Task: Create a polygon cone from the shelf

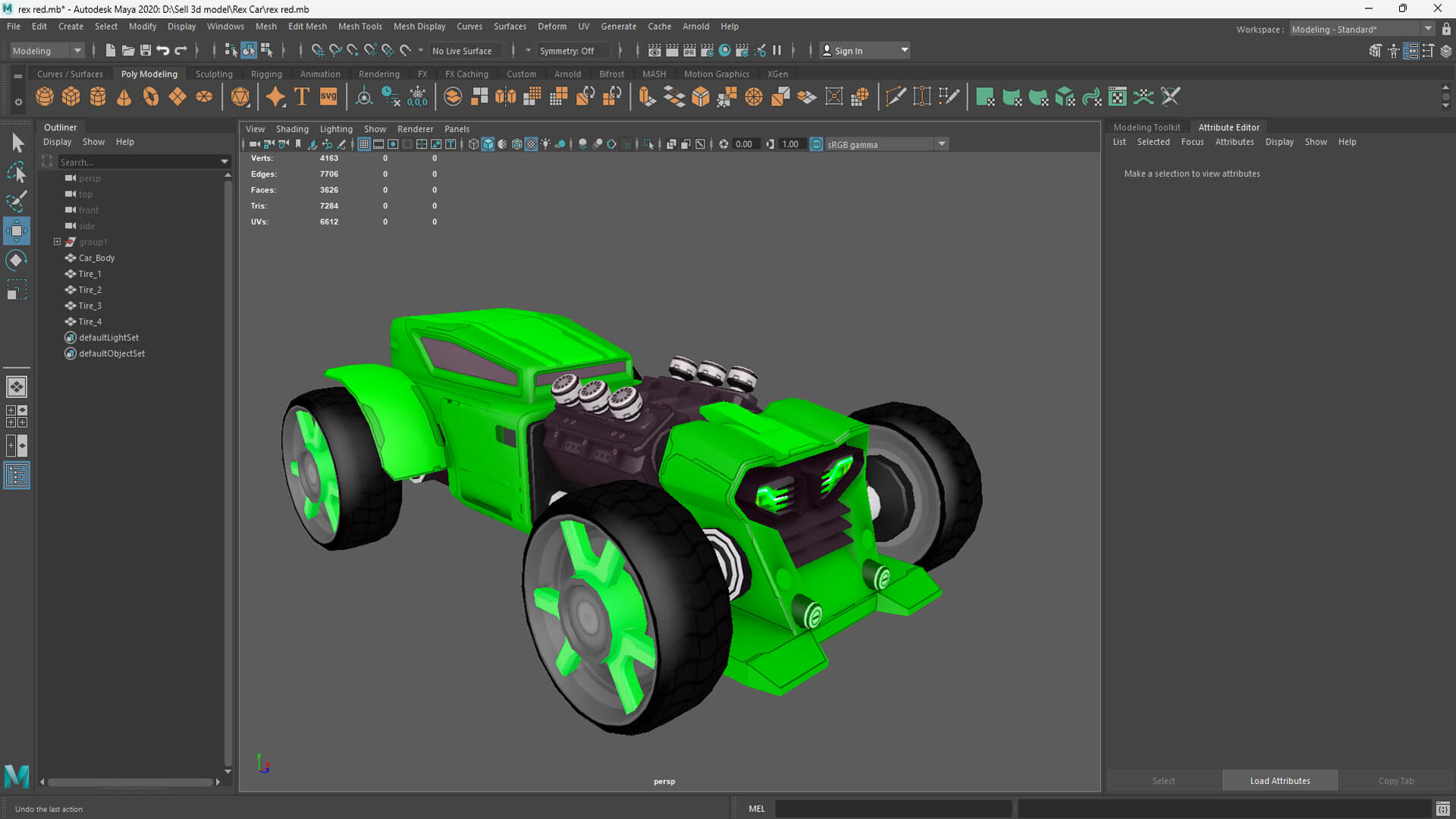Action: 124,97
